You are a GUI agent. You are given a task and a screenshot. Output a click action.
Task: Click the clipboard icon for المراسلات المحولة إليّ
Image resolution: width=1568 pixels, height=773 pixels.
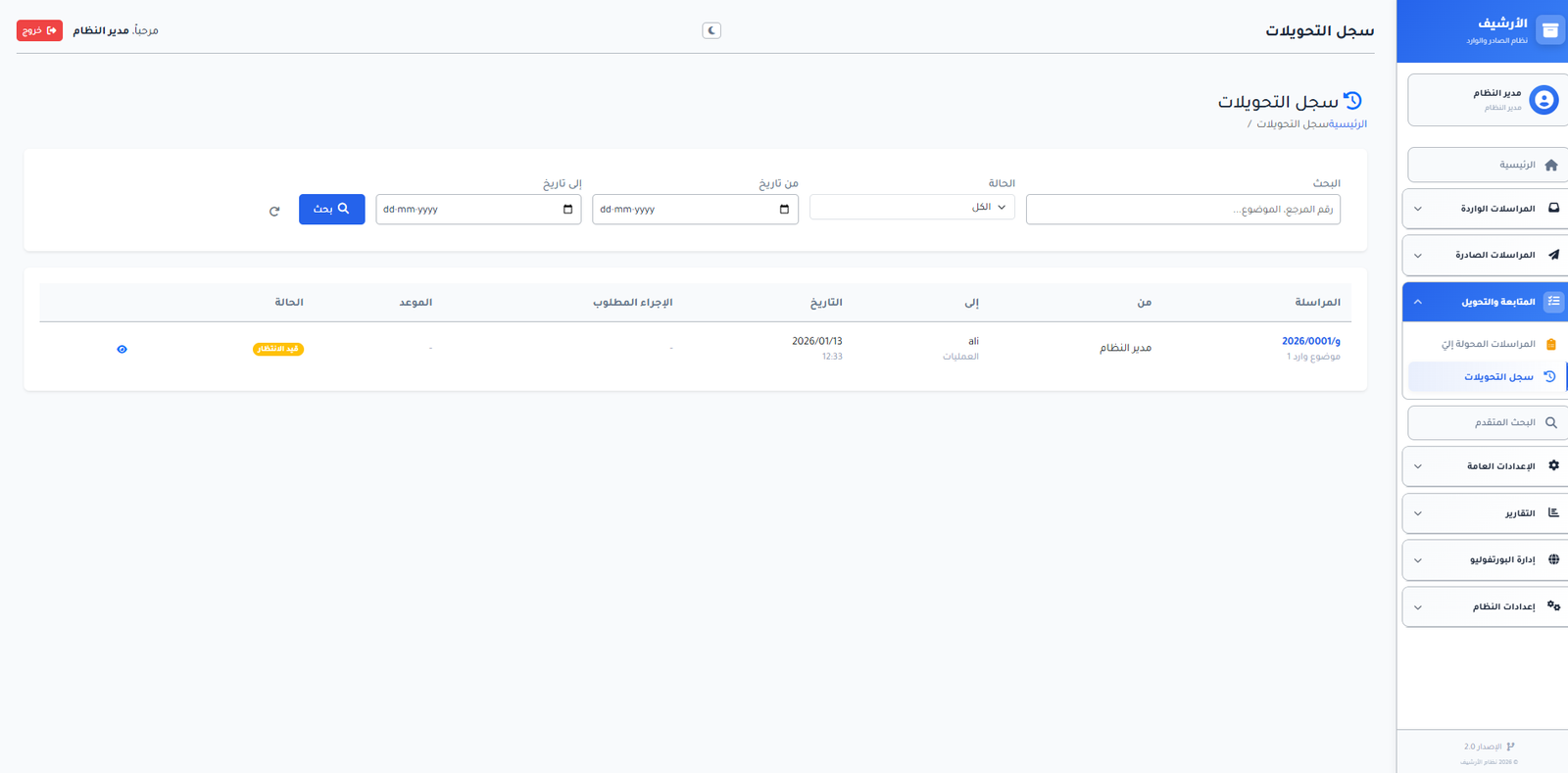click(x=1550, y=344)
